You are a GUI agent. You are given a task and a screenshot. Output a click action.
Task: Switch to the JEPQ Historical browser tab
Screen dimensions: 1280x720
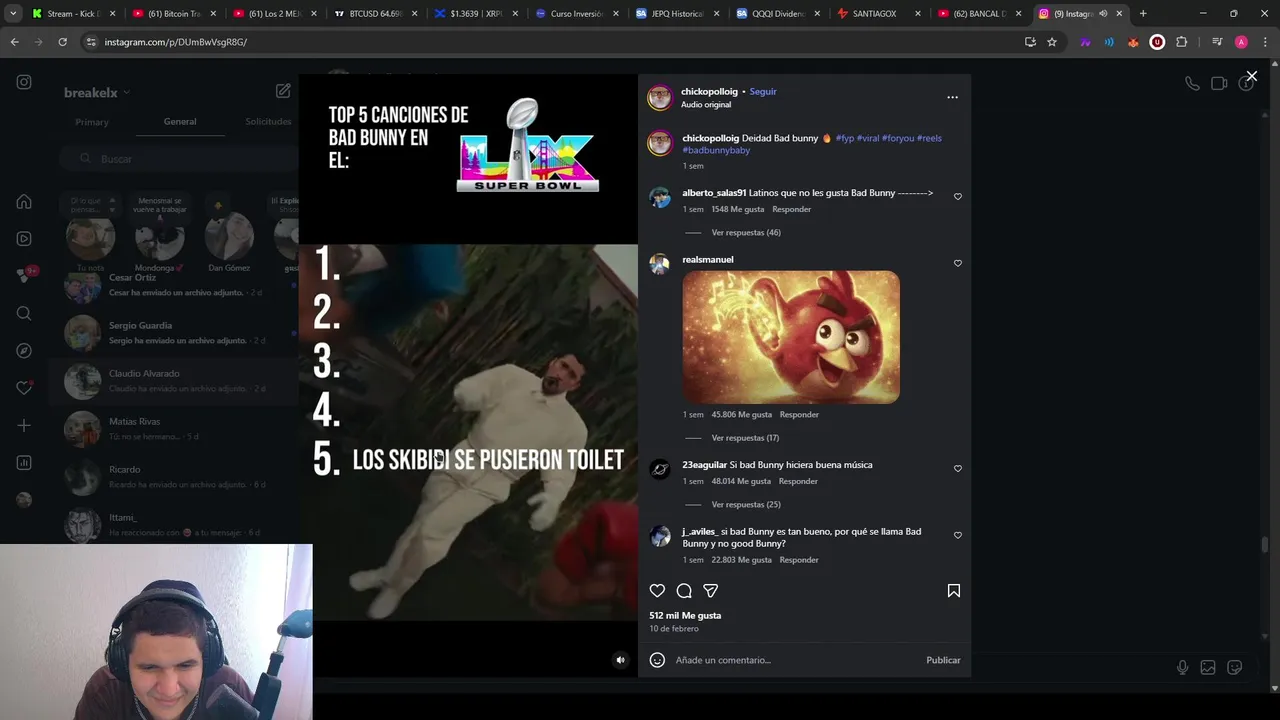[x=677, y=14]
